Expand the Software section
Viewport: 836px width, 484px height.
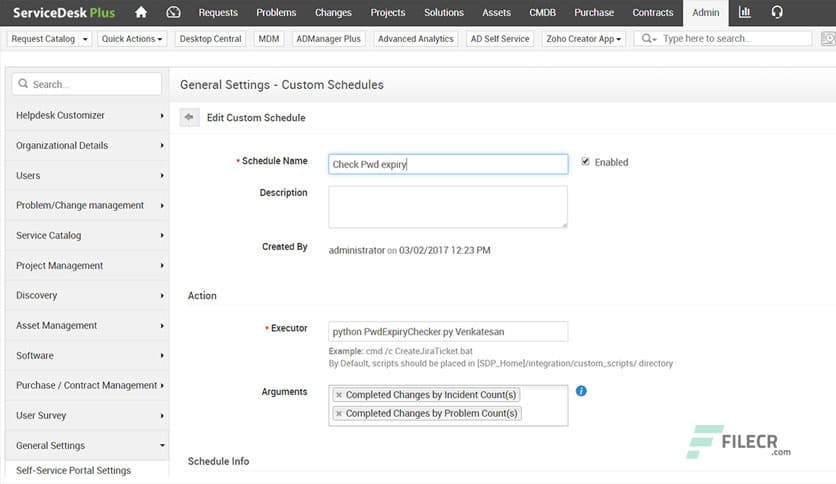click(x=87, y=356)
